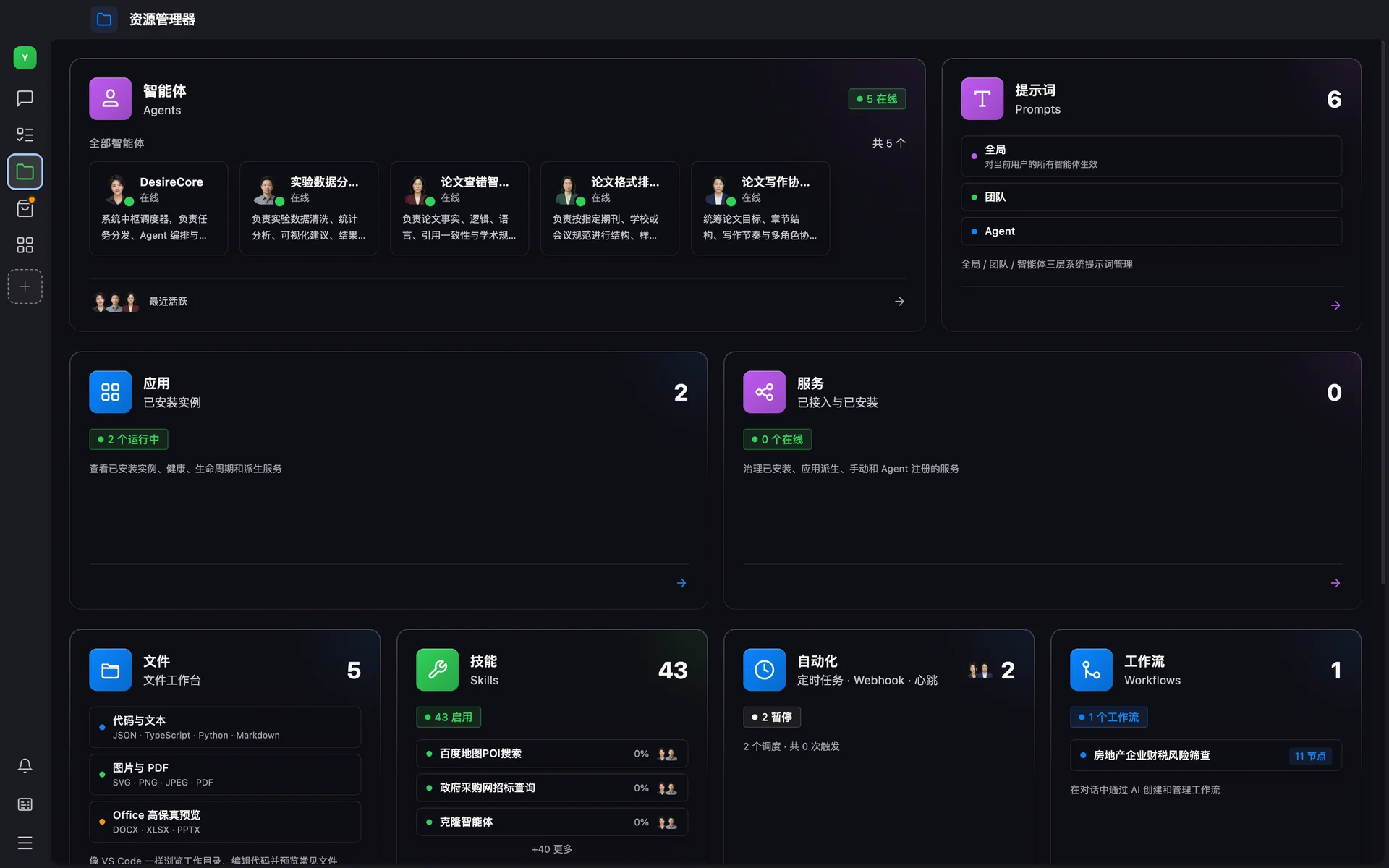Click the arrow in Prompts card
This screenshot has width=1389, height=868.
pos(1335,305)
